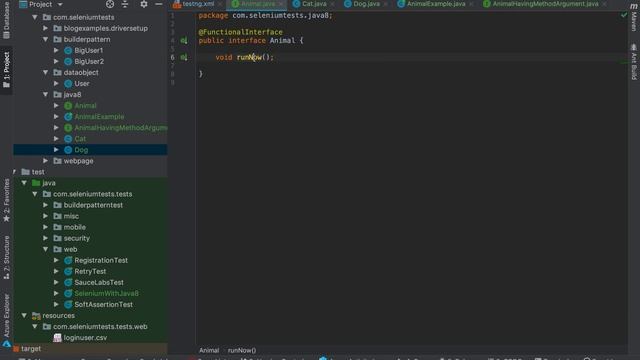Switch to AnimalExample.java tab
The height and width of the screenshot is (360, 640).
tap(436, 4)
